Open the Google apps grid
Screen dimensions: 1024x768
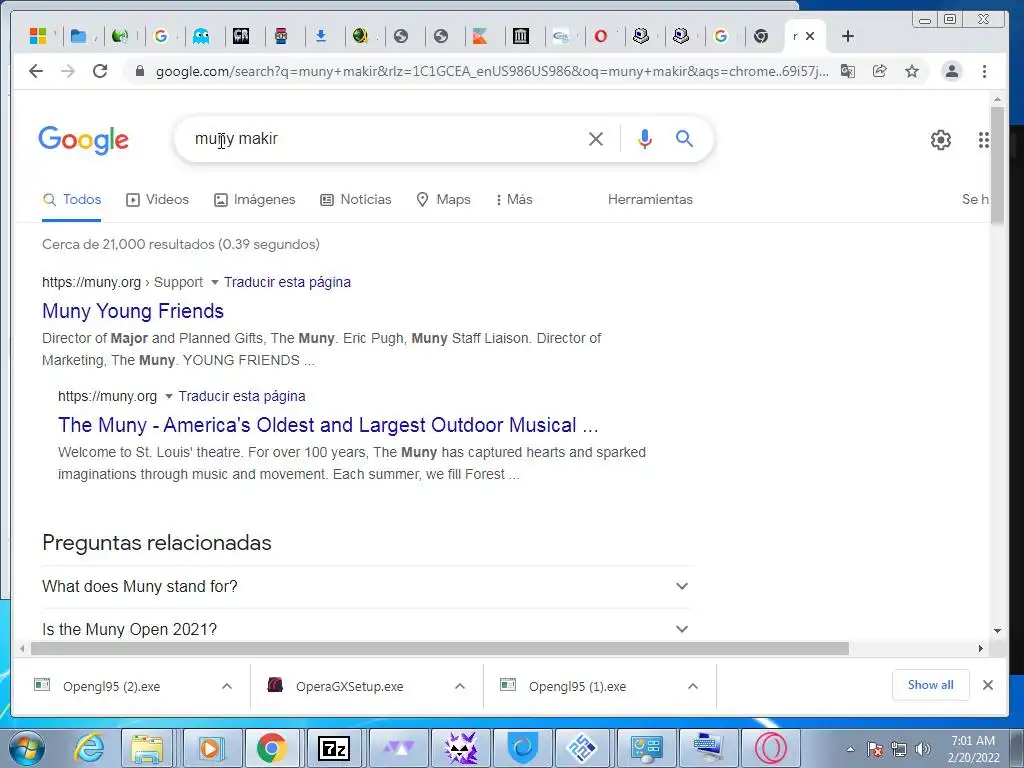[x=984, y=140]
